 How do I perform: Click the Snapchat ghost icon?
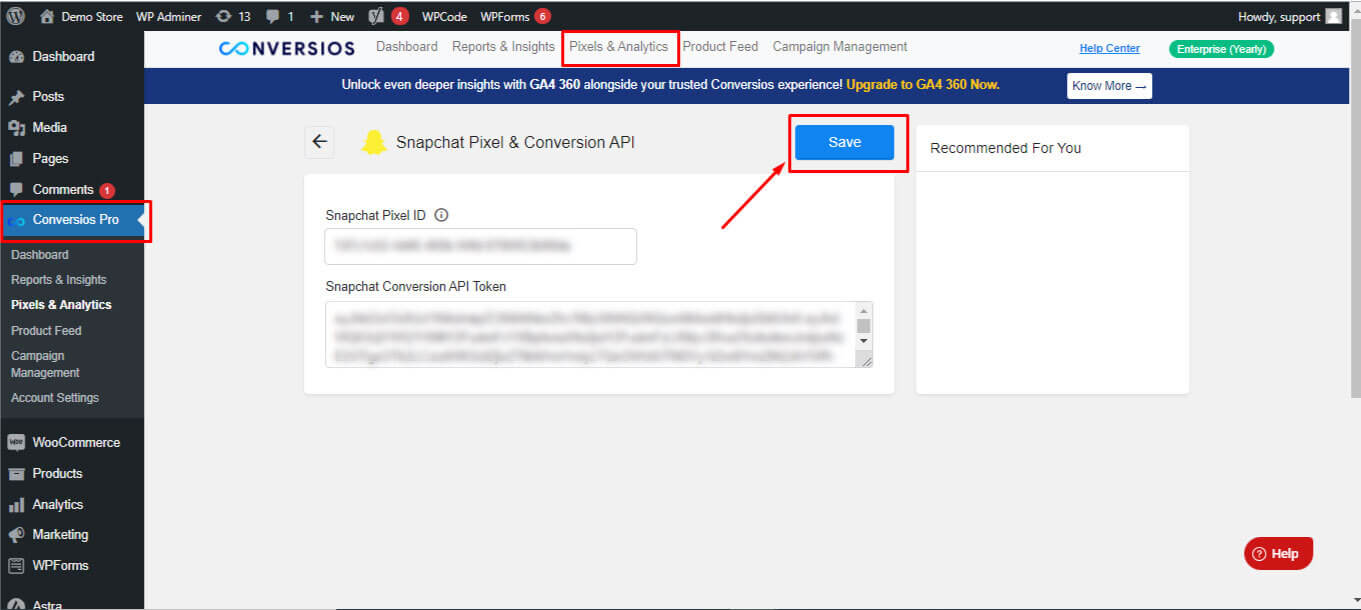(374, 142)
